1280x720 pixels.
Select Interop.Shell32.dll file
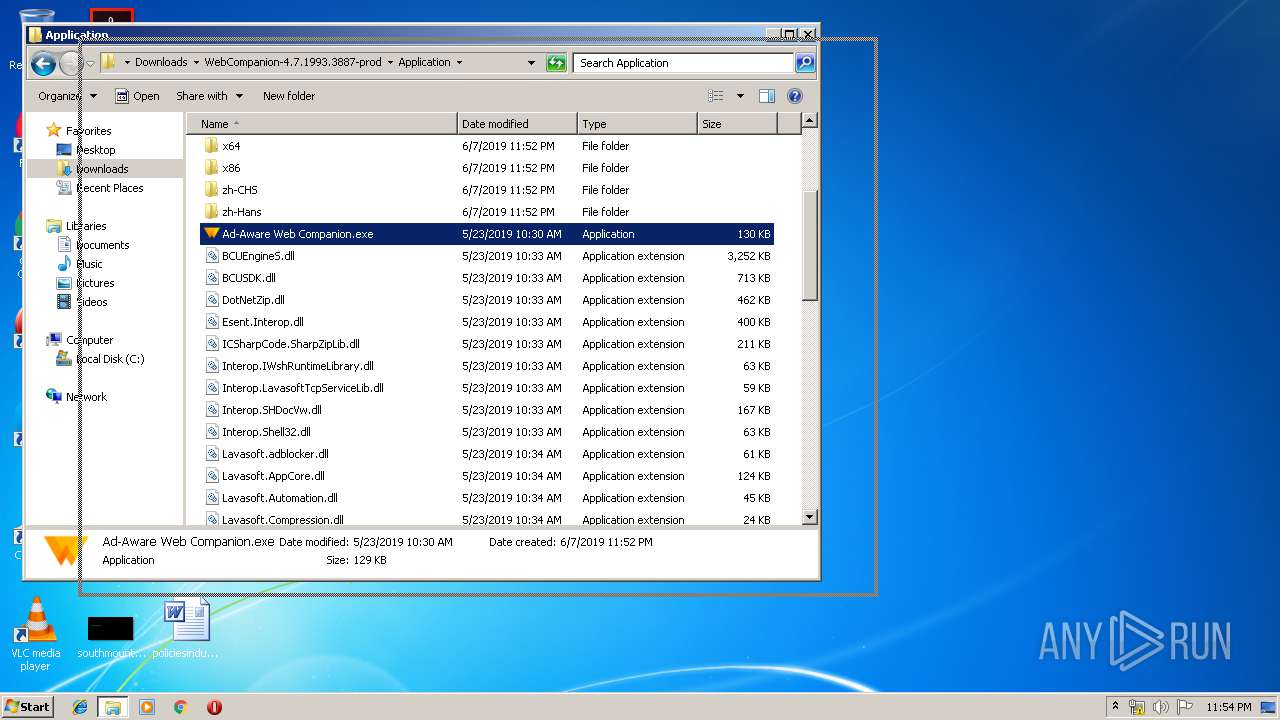point(487,432)
